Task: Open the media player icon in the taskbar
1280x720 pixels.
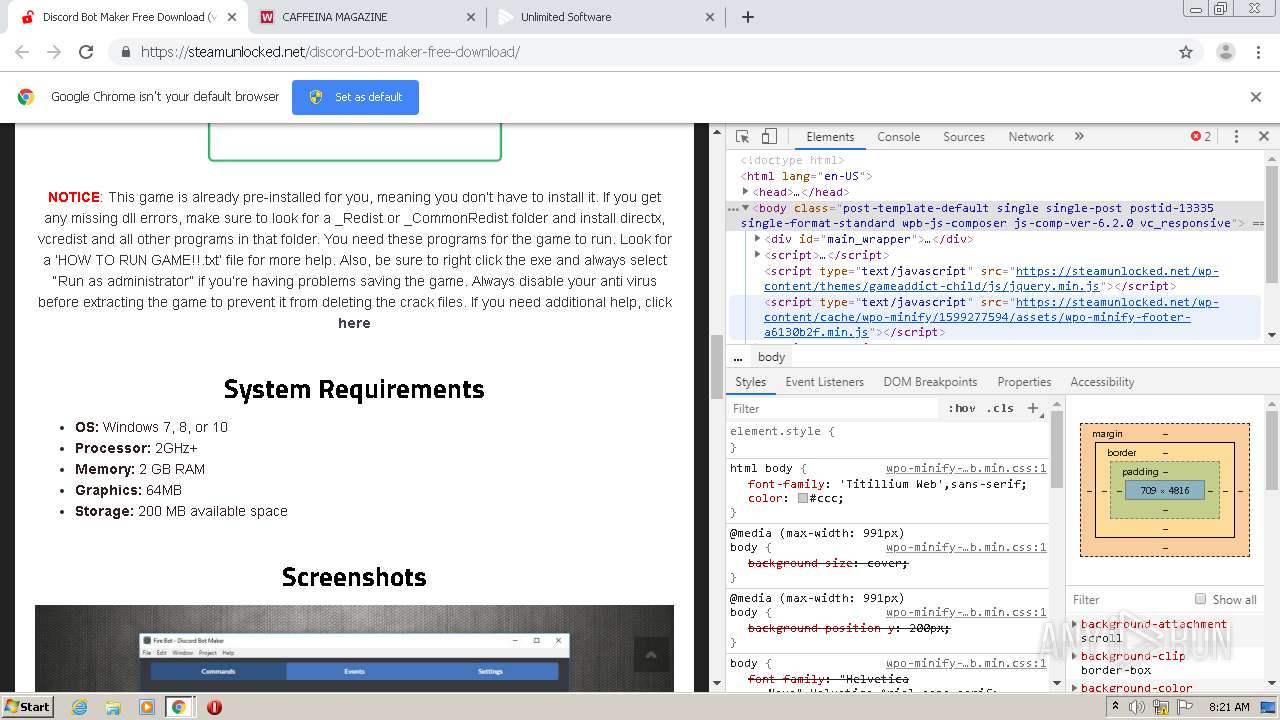Action: [147, 707]
